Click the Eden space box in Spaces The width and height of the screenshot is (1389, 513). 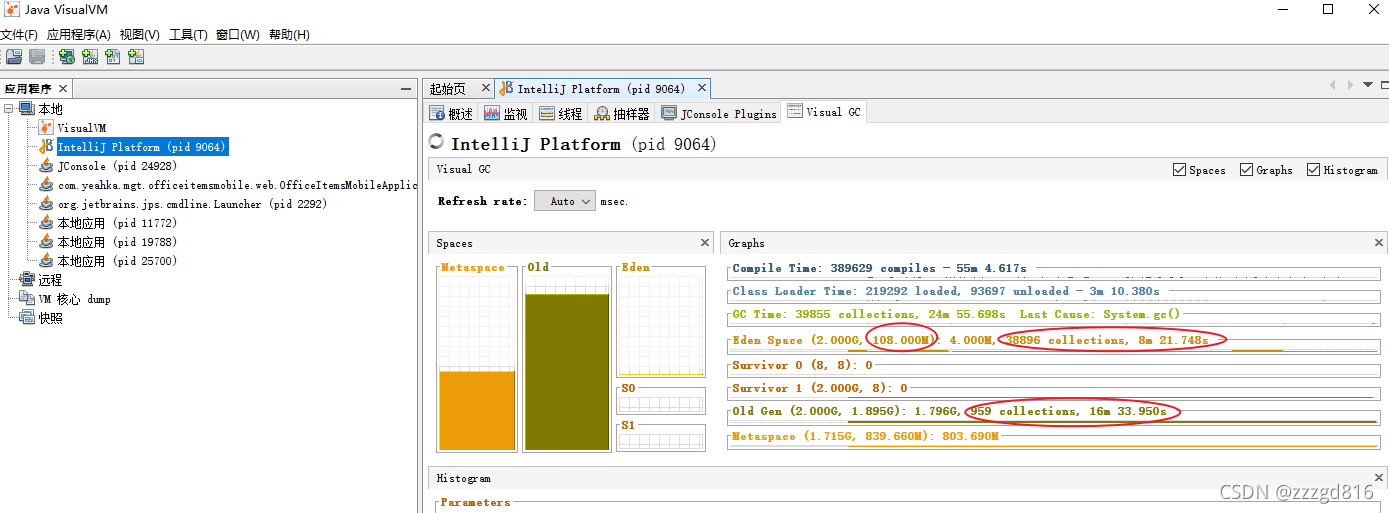pyautogui.click(x=661, y=323)
